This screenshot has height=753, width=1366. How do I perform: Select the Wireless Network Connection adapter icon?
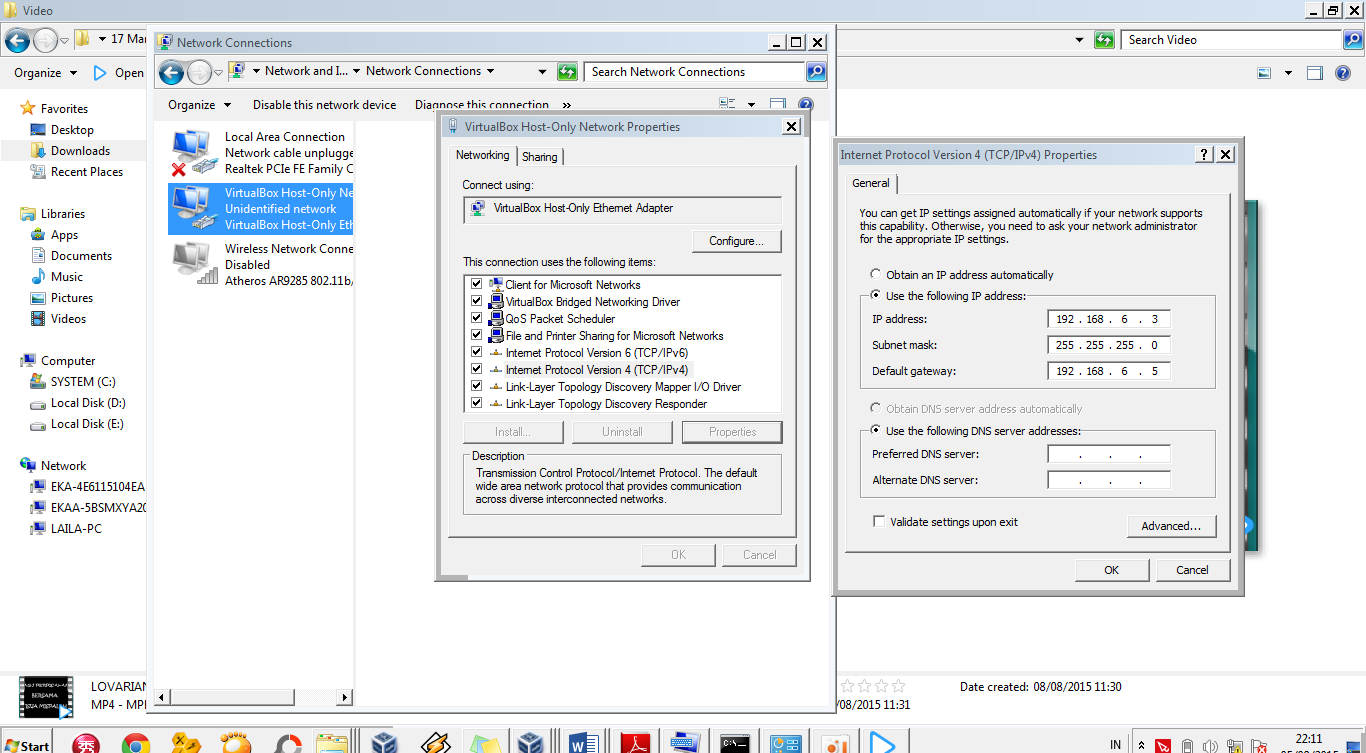click(193, 264)
